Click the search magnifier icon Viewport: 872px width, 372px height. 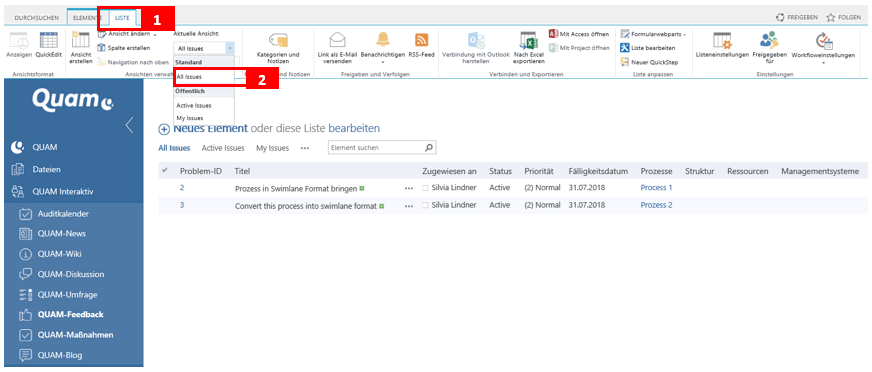pos(428,148)
